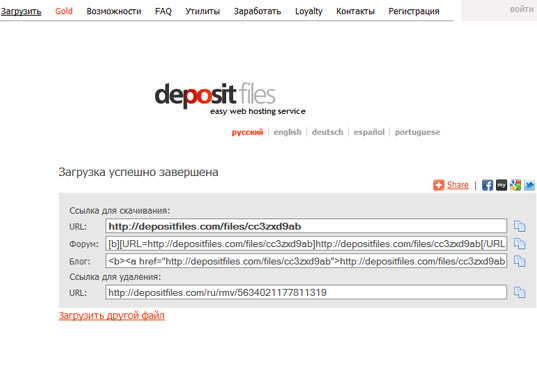Click the Форум code field
This screenshot has width=537, height=382.
[306, 244]
